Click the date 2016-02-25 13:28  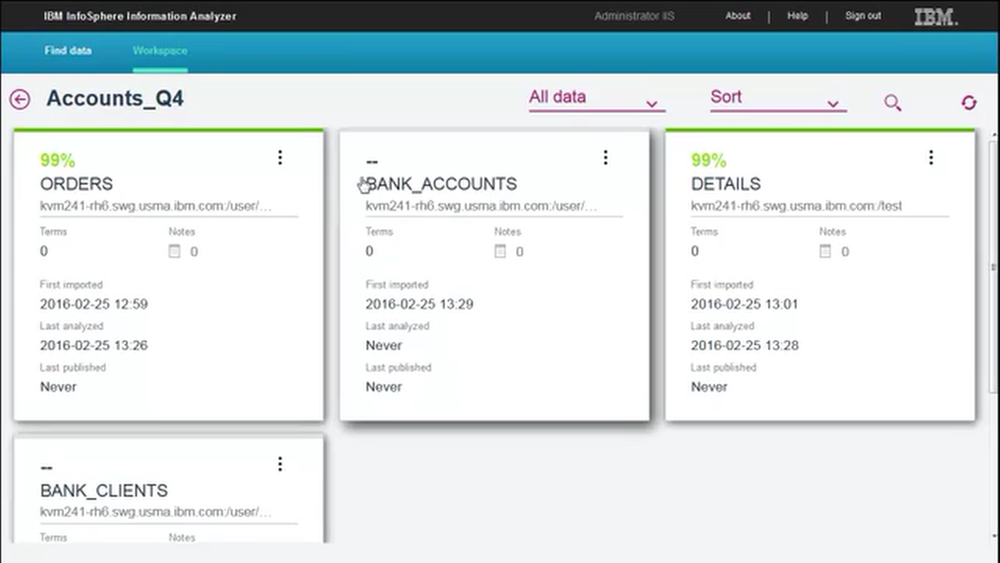(745, 346)
